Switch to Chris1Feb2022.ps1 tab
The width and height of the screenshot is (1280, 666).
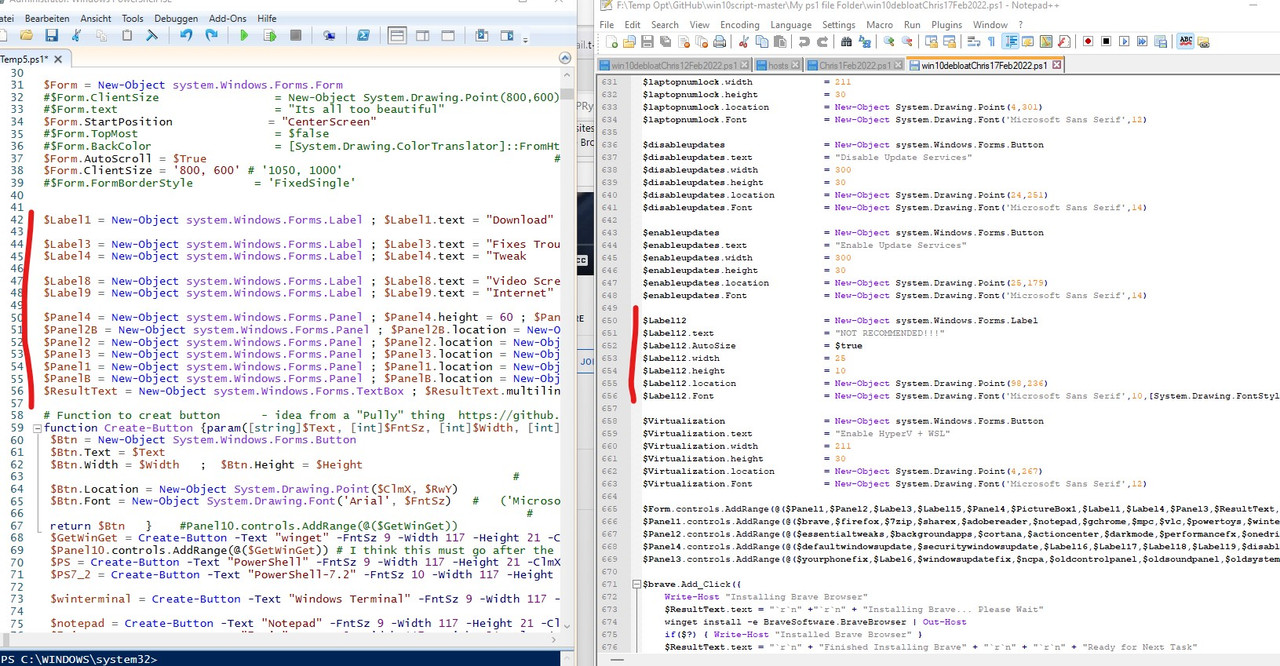[x=855, y=65]
